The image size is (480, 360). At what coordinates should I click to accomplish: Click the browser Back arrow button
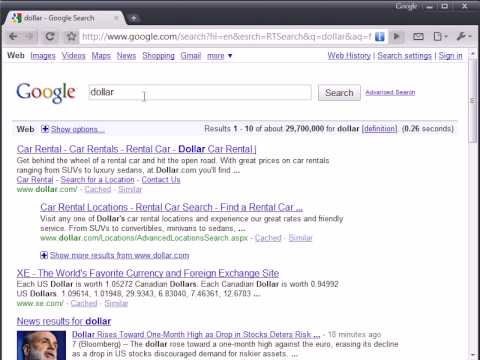(x=14, y=36)
